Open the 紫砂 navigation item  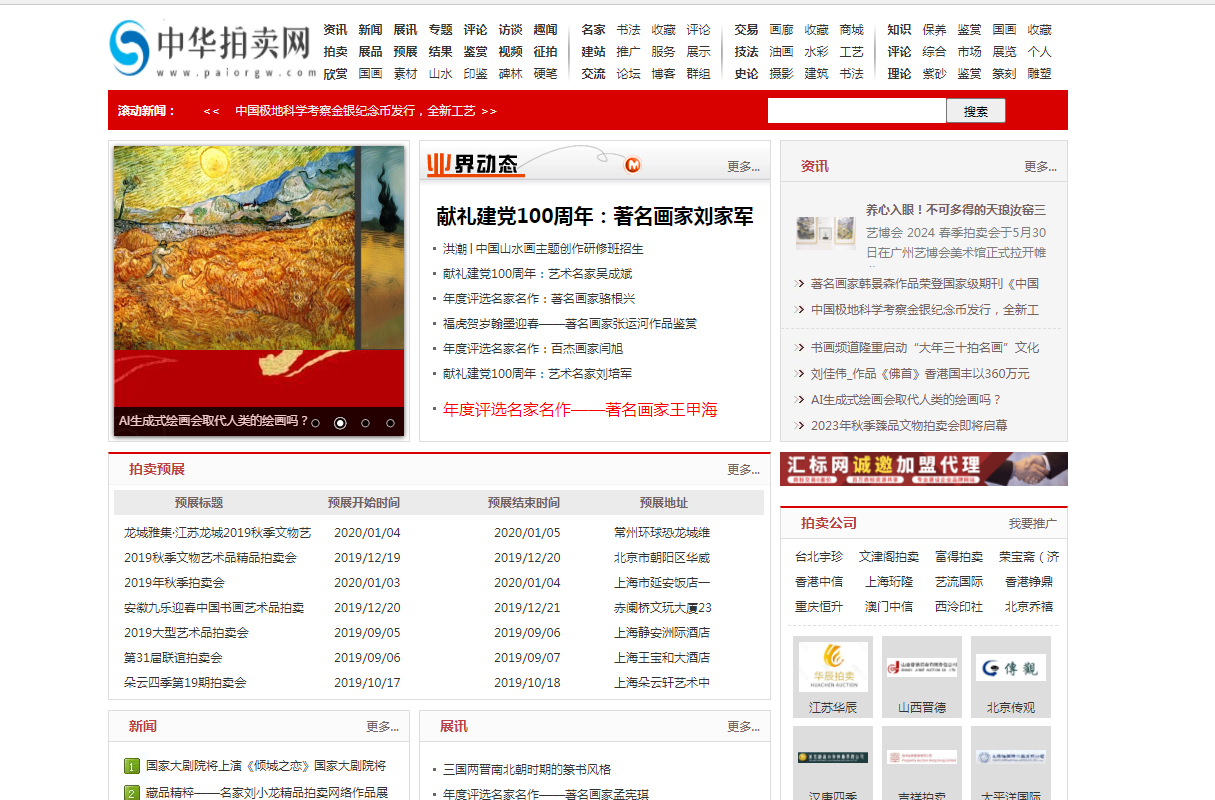point(934,74)
